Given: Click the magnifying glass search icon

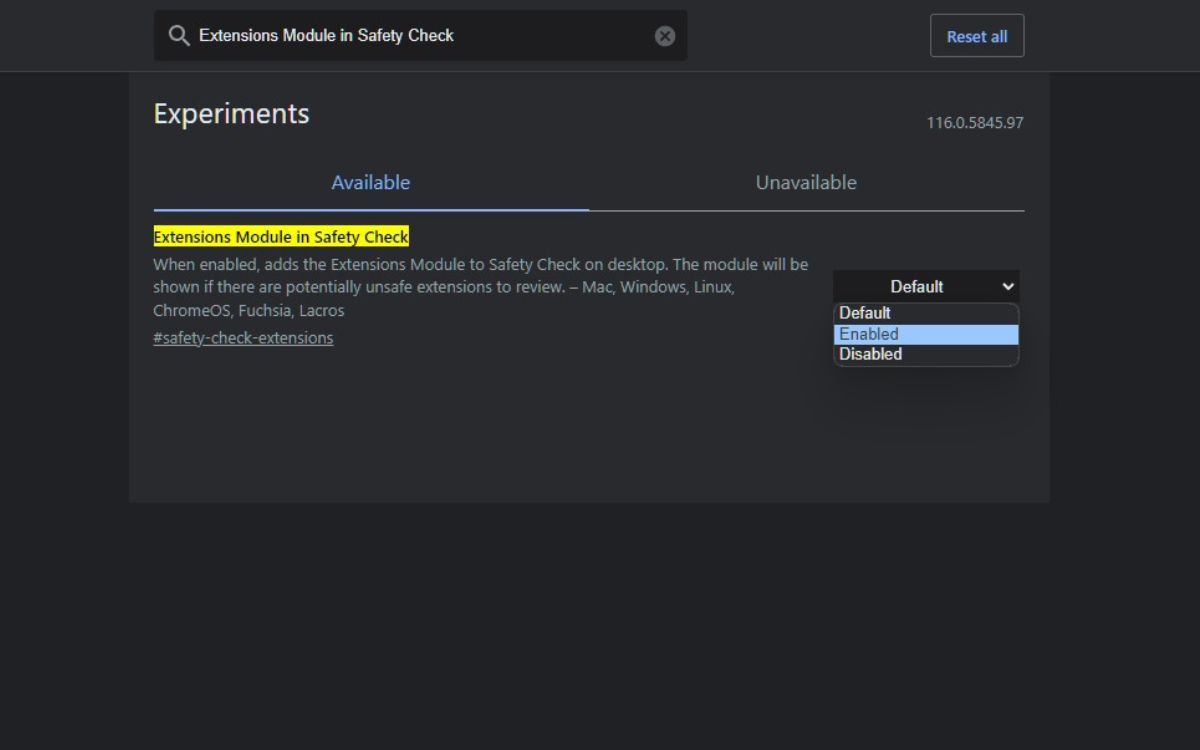Looking at the screenshot, I should pos(179,35).
